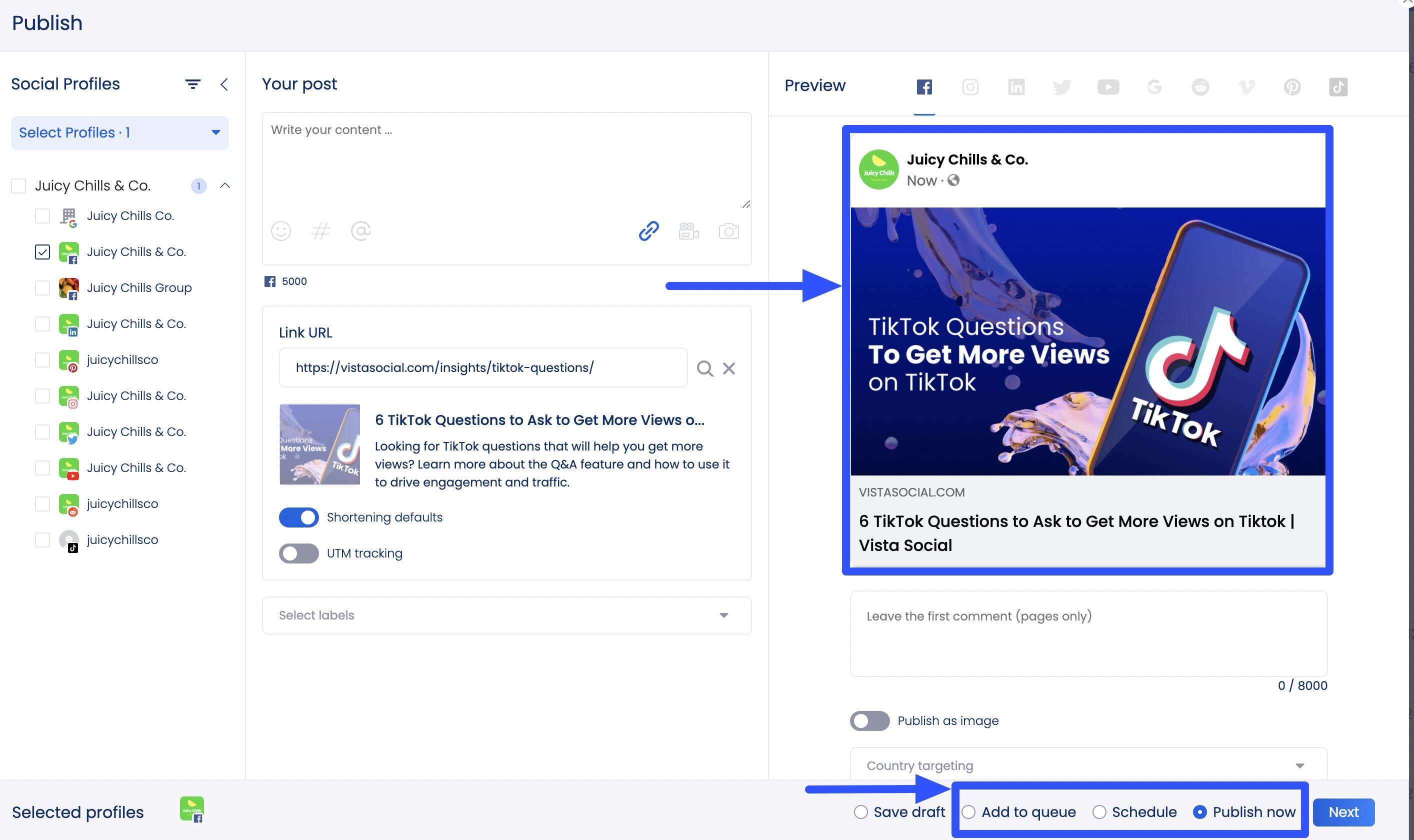The height and width of the screenshot is (840, 1414).
Task: Open the video upload icon
Action: click(x=688, y=231)
